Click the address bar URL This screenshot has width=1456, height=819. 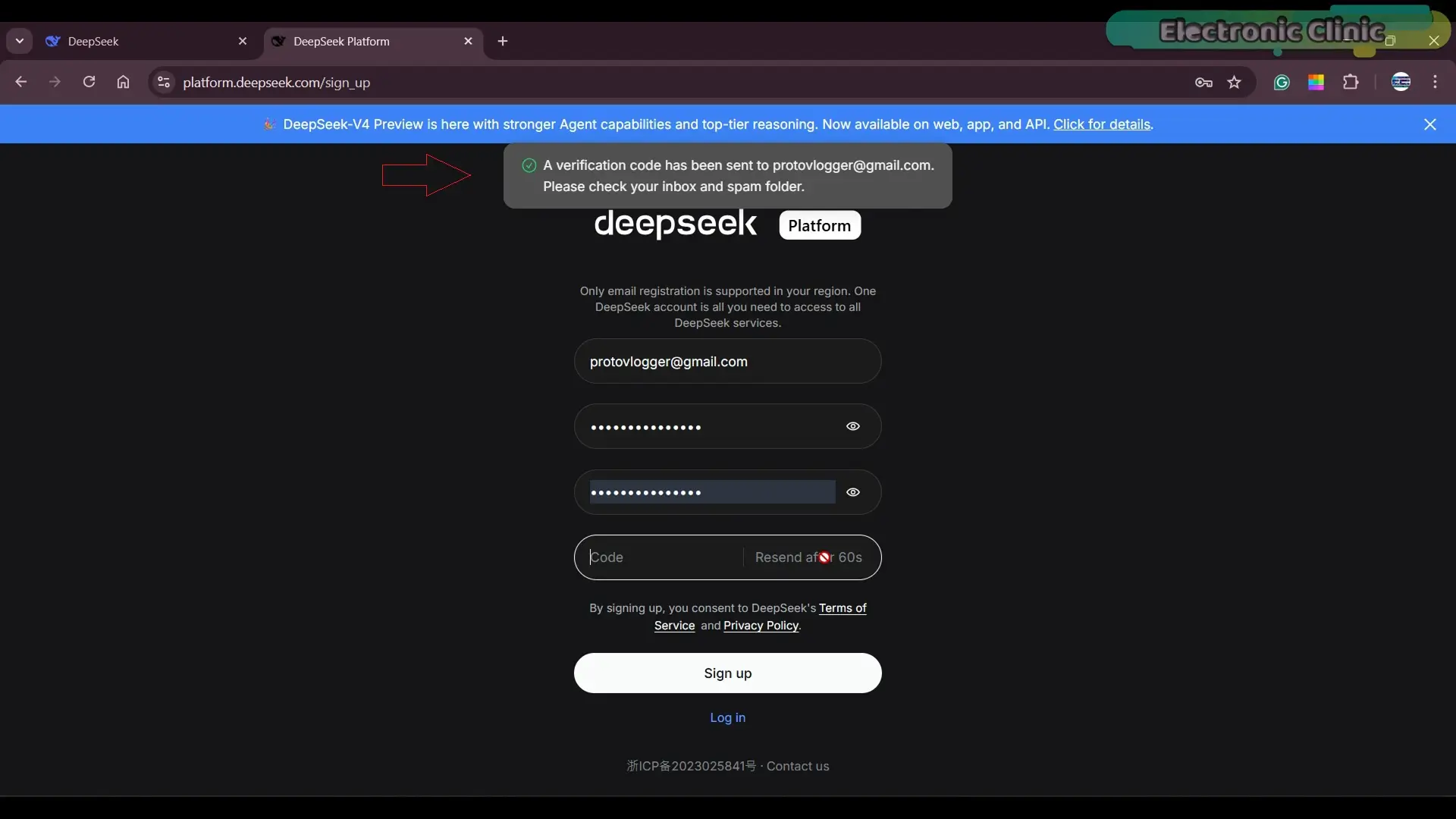coord(276,83)
